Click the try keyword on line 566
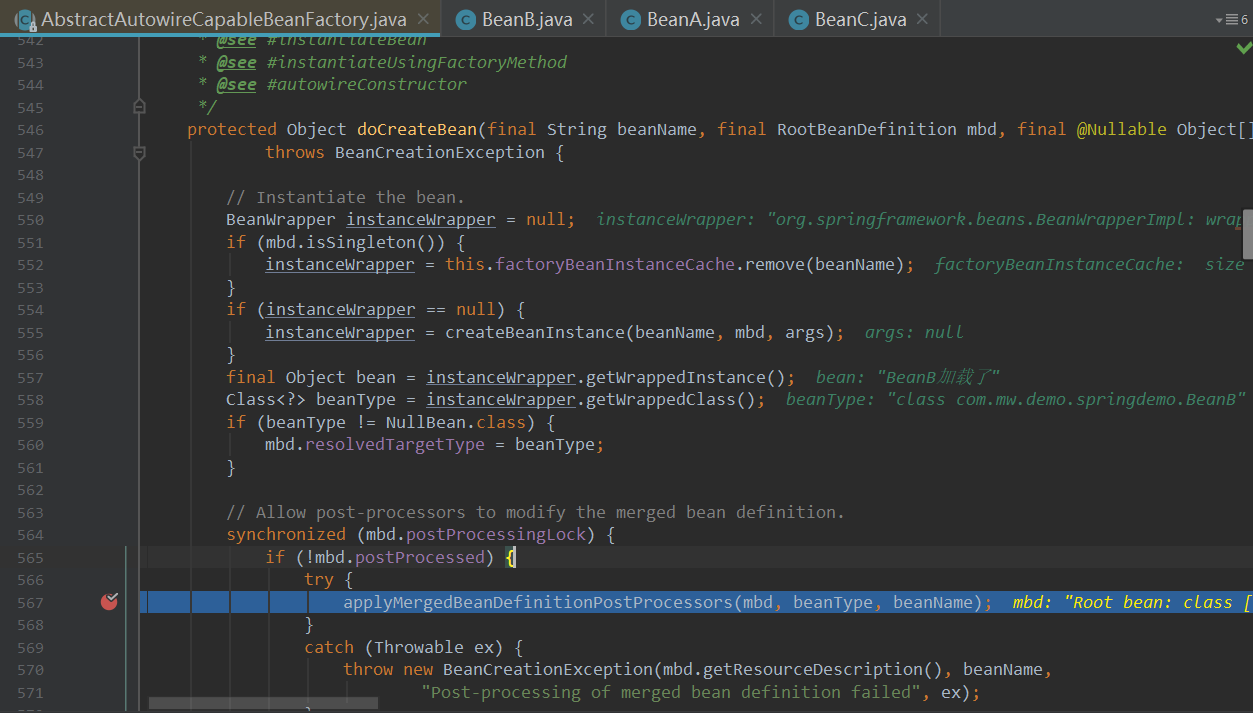The height and width of the screenshot is (713, 1253). click(x=319, y=579)
